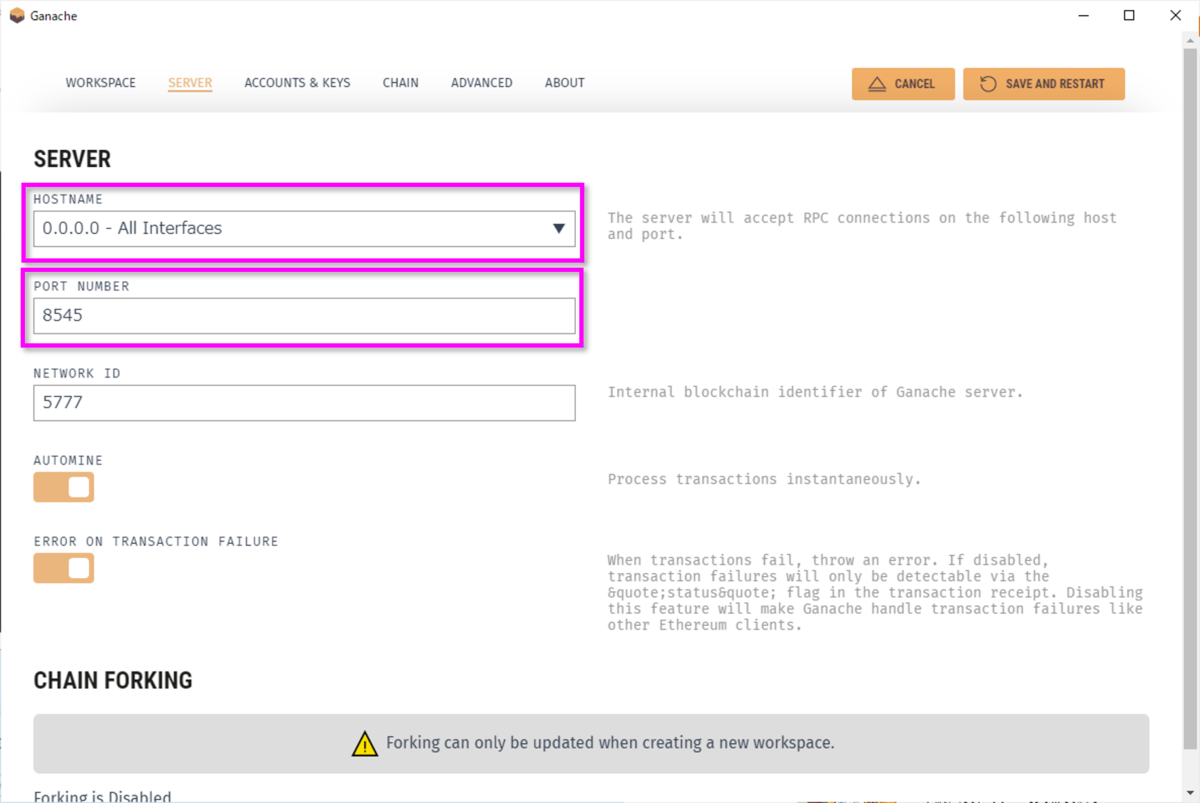Image resolution: width=1200 pixels, height=803 pixels.
Task: Click 'When transactions fail, throw an error' text
Action: point(875,593)
